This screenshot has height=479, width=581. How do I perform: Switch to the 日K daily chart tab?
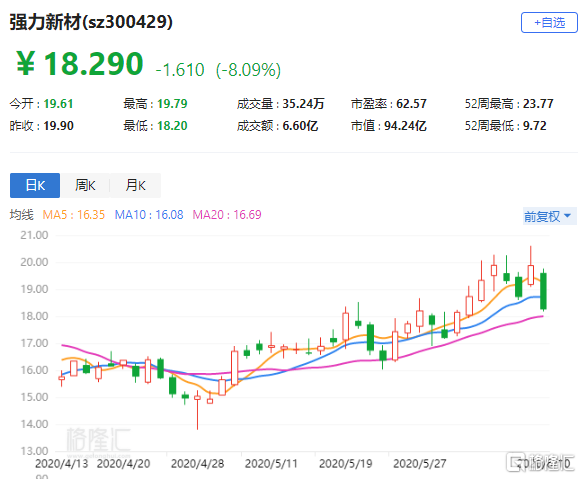point(35,185)
